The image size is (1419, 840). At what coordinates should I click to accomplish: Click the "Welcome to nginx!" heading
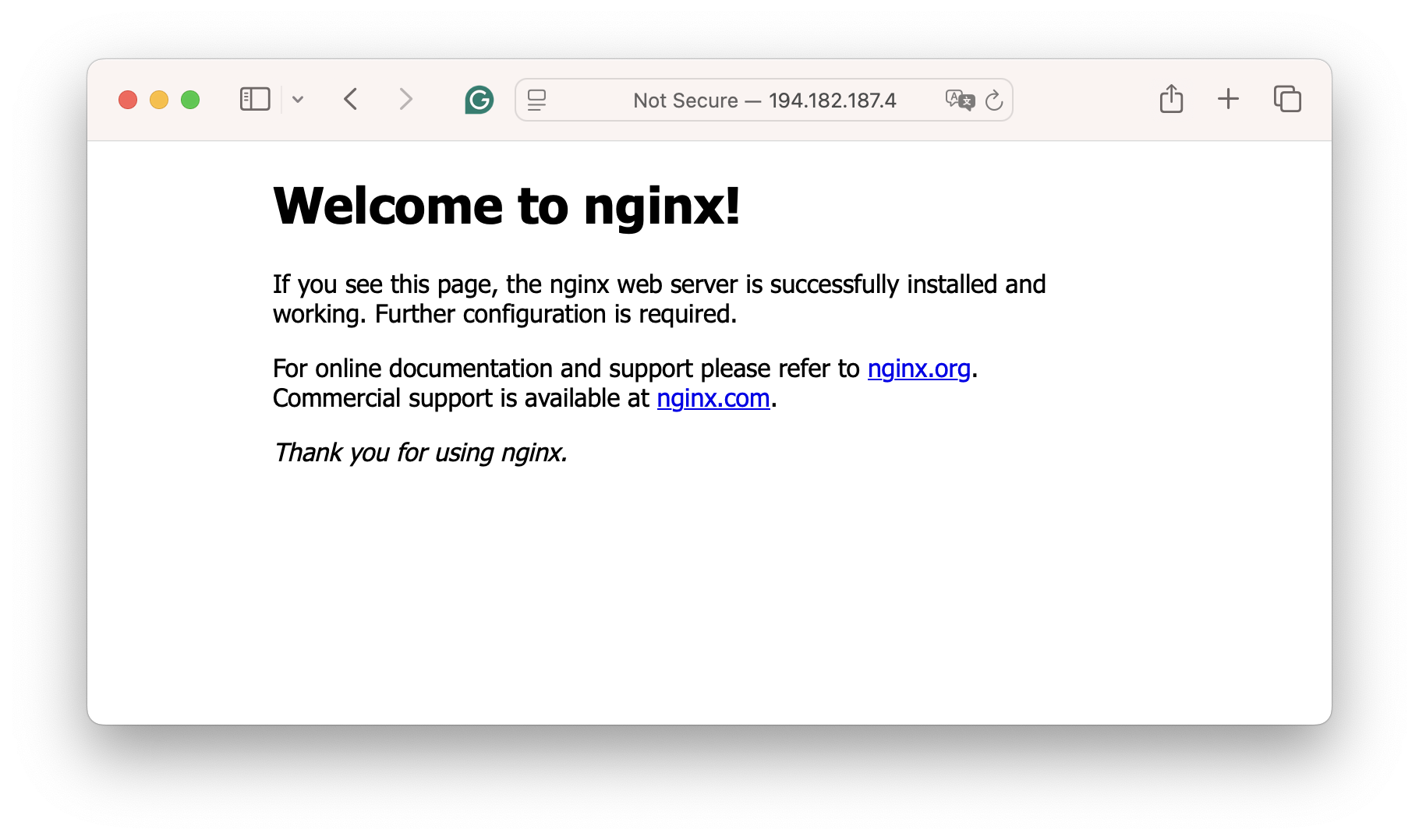pyautogui.click(x=506, y=206)
